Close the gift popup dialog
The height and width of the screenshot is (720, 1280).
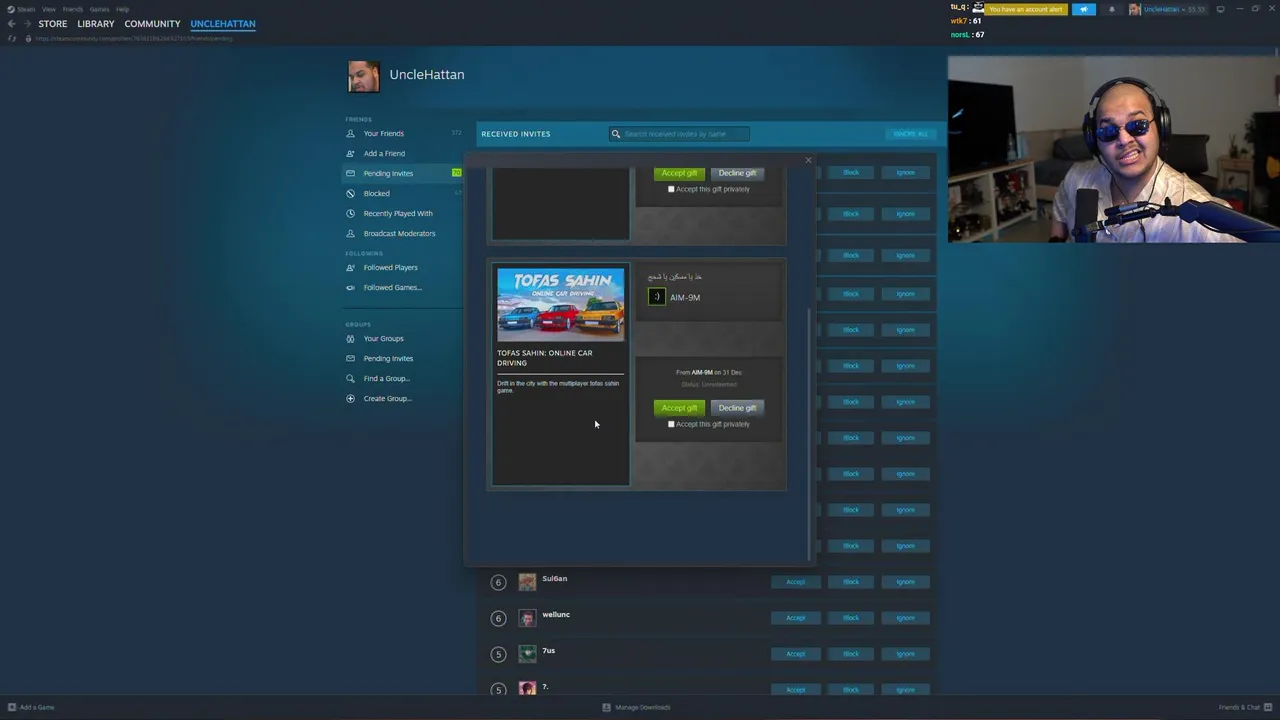(x=808, y=160)
